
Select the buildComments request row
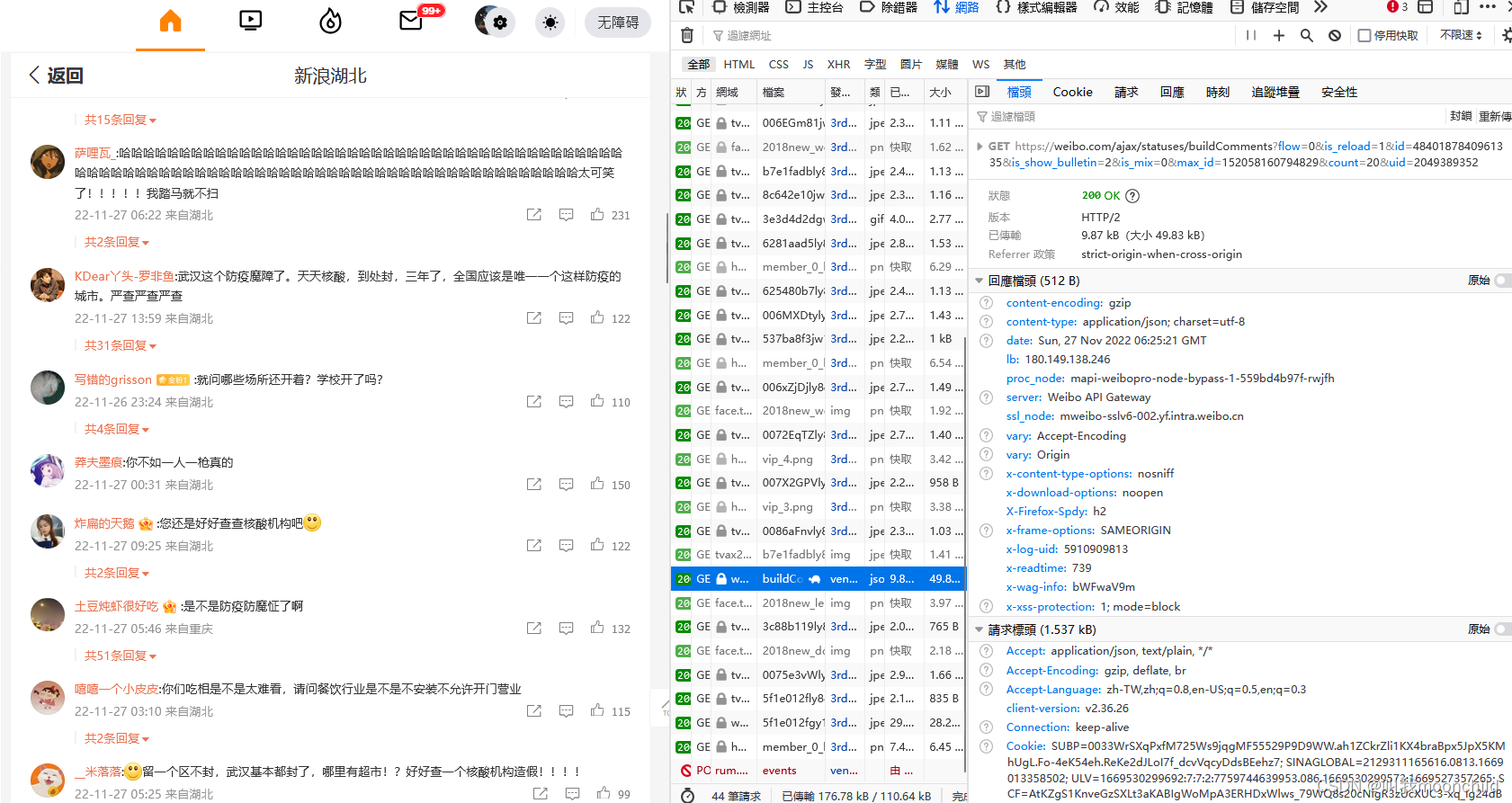(819, 579)
